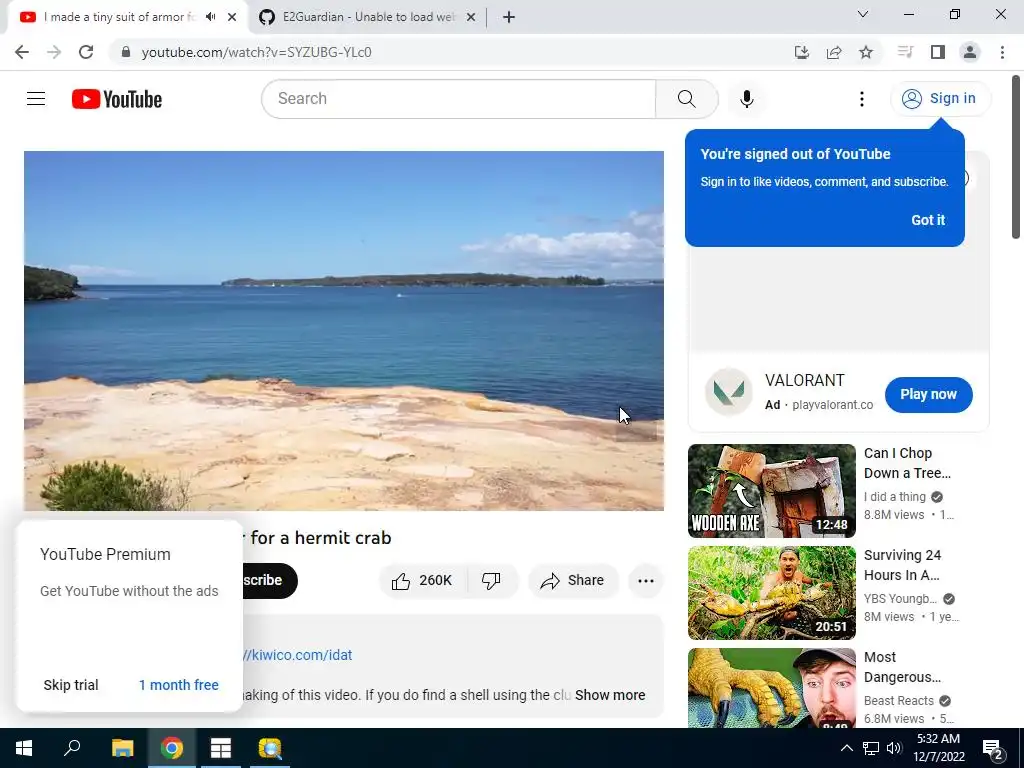Image resolution: width=1024 pixels, height=768 pixels.
Task: Open YouTube settings three-dot menu
Action: click(861, 99)
